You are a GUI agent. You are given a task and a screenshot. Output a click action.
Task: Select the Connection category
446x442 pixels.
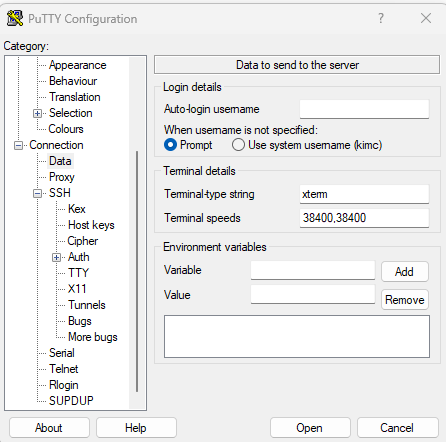point(56,145)
